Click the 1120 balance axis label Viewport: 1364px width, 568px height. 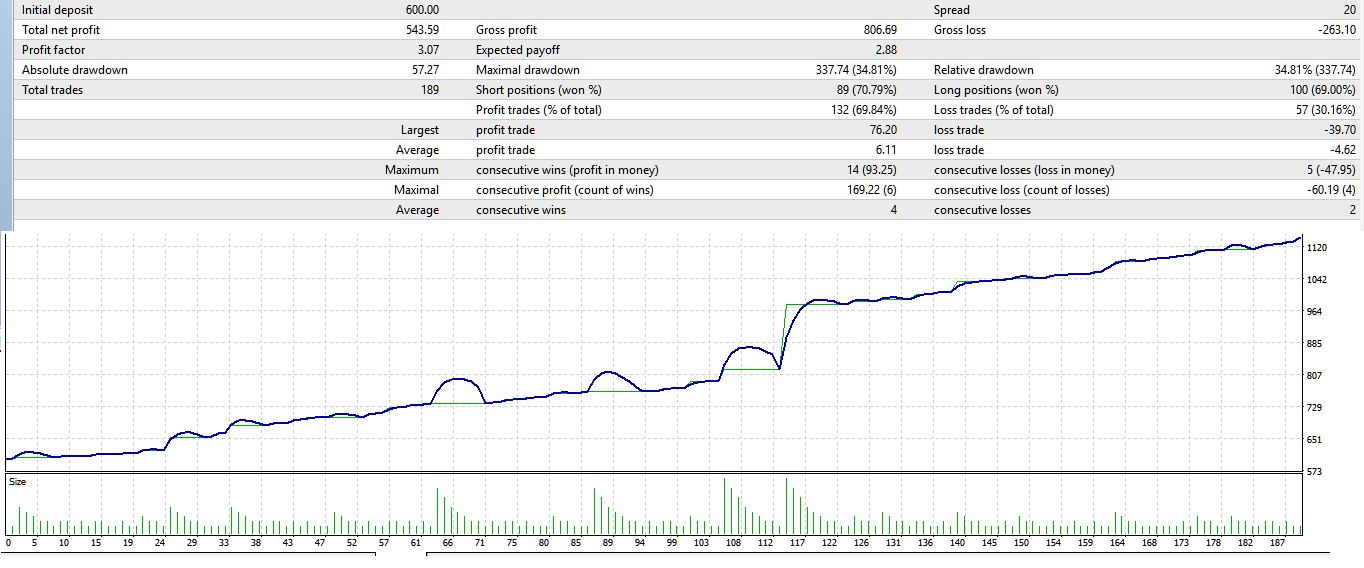1318,248
